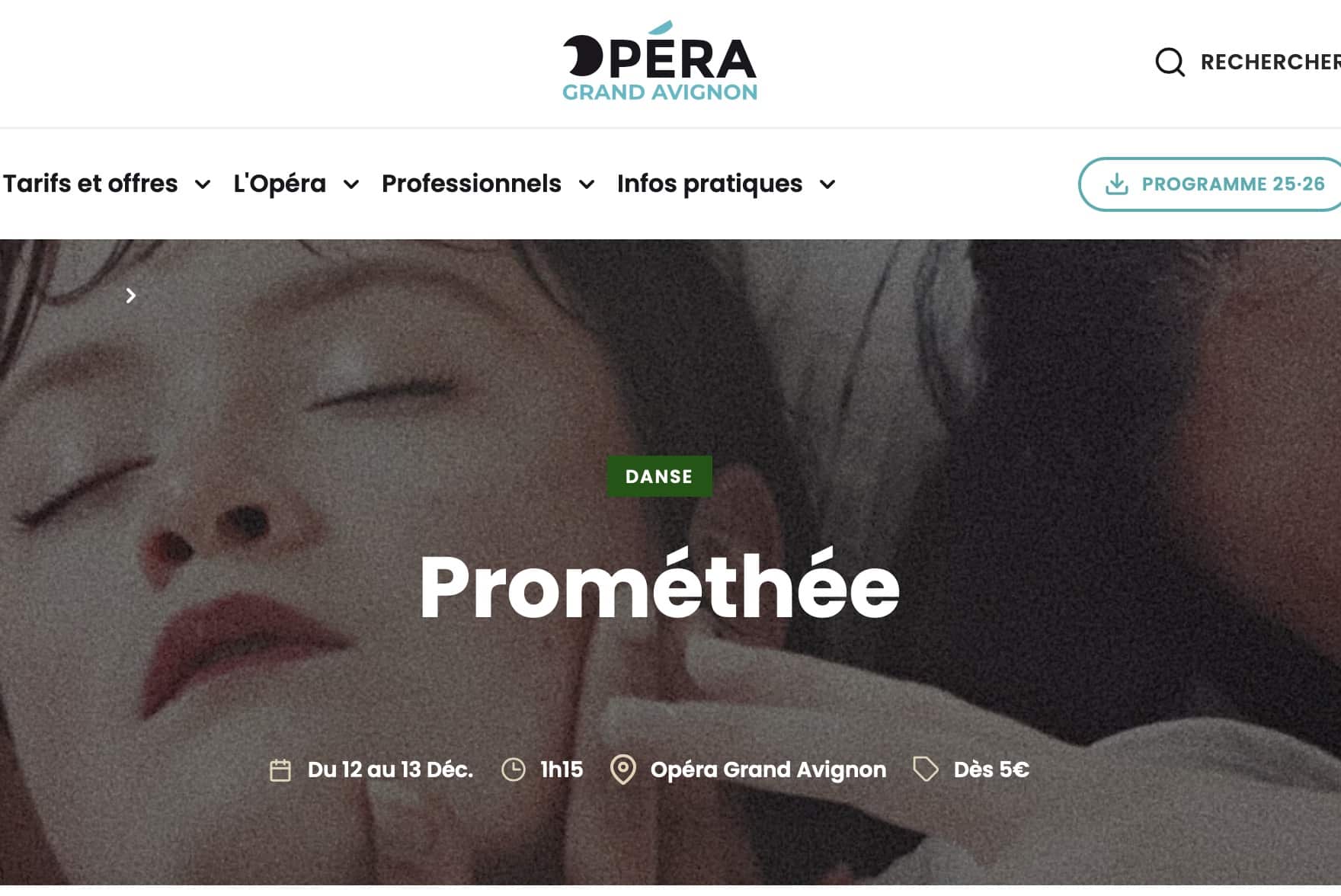The height and width of the screenshot is (896, 1341).
Task: Click the magnifying glass search icon
Action: click(x=1170, y=62)
